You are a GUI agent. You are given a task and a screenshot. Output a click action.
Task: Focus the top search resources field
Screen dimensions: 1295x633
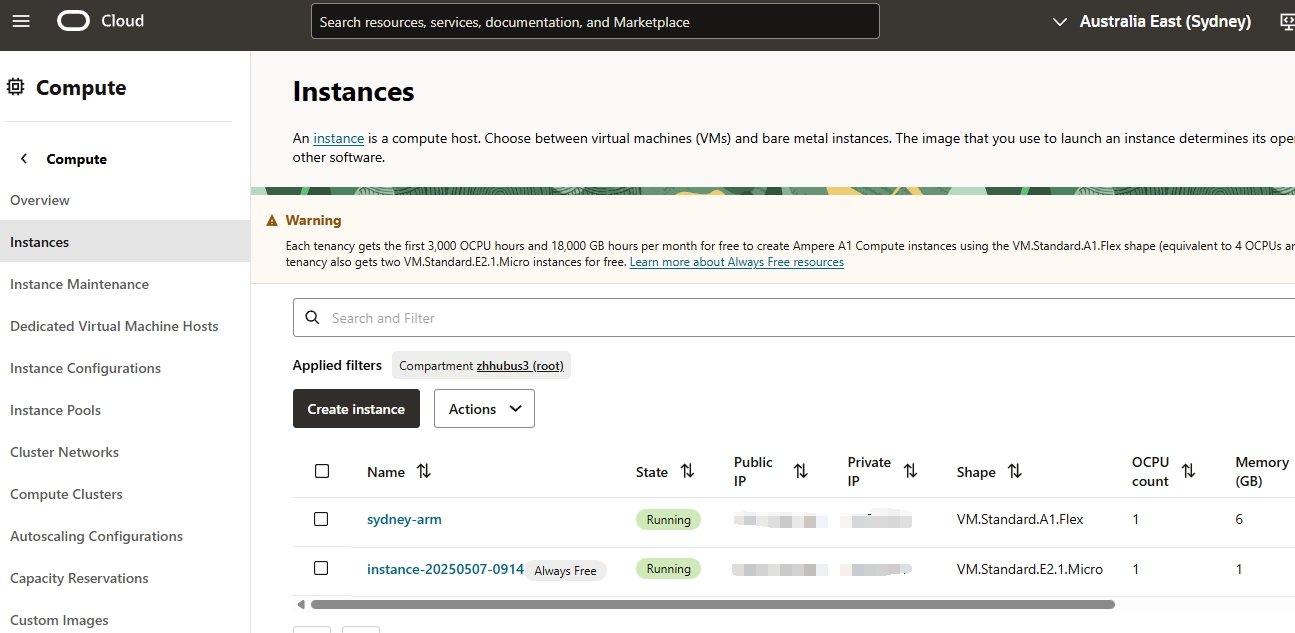[x=595, y=21]
